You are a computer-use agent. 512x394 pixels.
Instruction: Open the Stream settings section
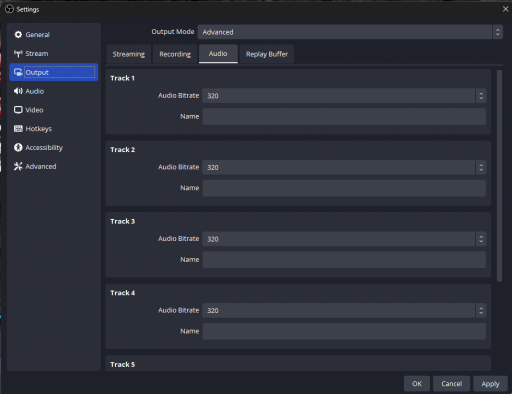click(x=54, y=54)
